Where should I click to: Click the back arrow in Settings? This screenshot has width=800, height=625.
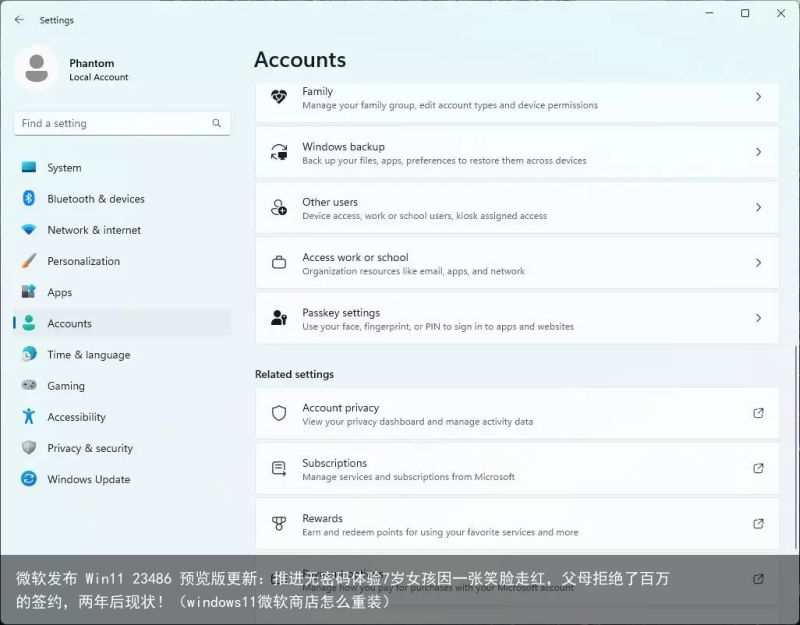pos(19,20)
